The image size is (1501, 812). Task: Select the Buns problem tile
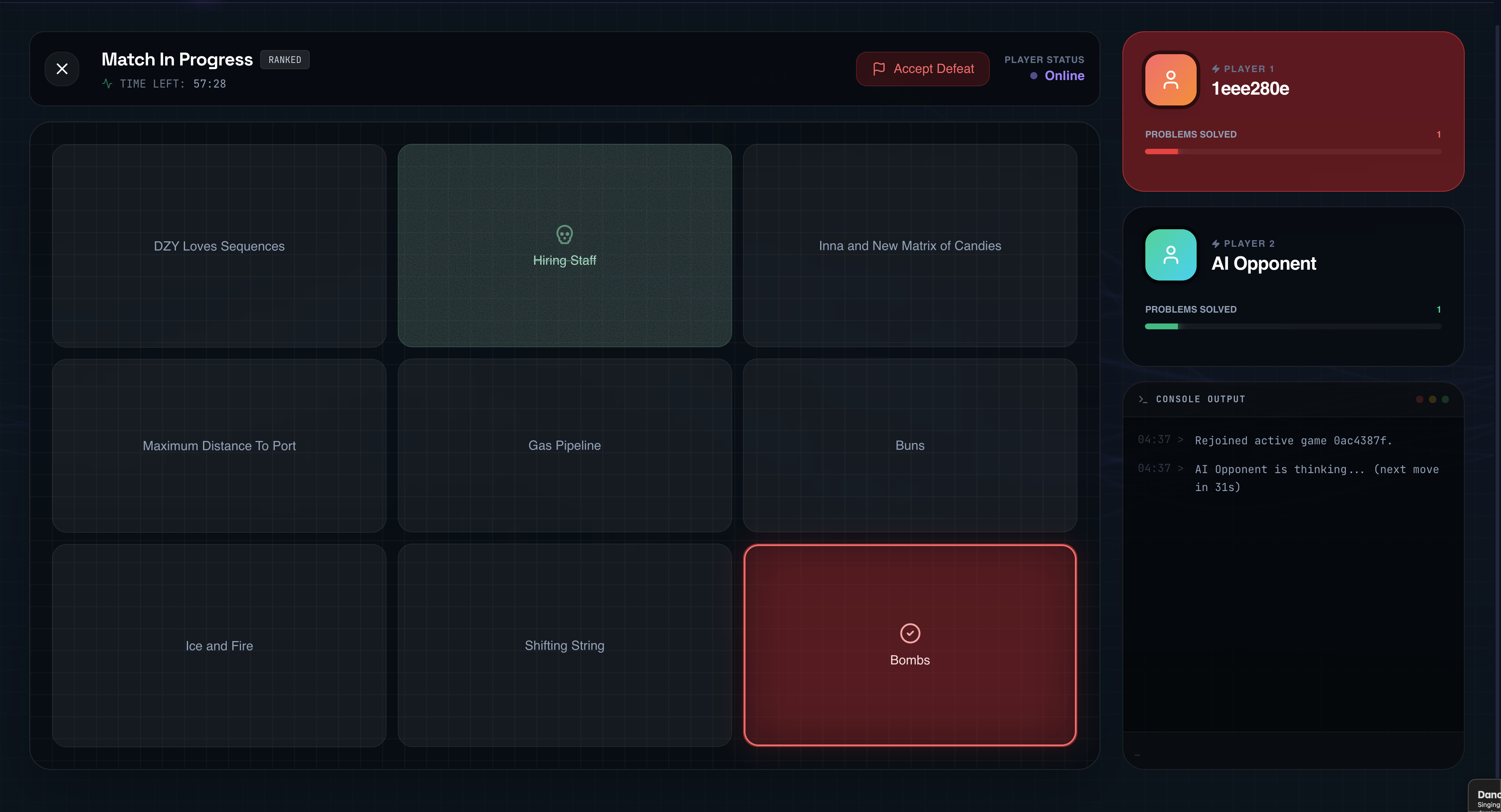[910, 446]
